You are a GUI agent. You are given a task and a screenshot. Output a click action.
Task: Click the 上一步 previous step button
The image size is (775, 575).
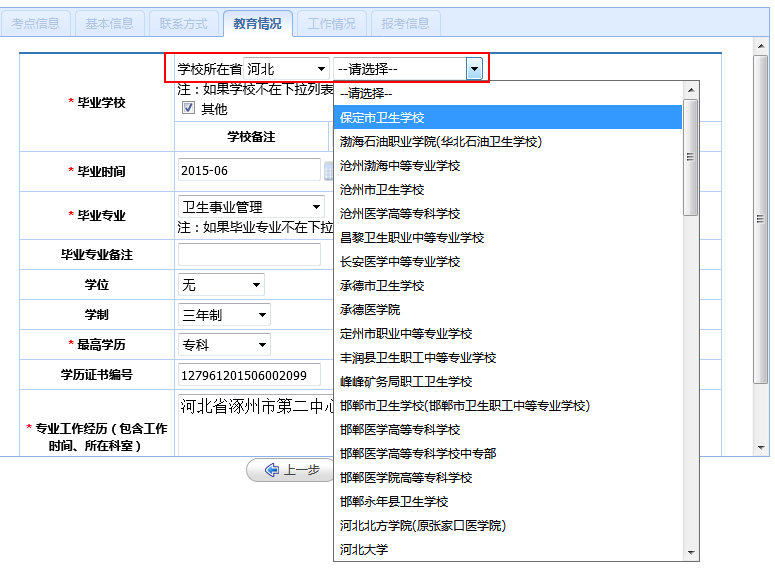pyautogui.click(x=291, y=470)
